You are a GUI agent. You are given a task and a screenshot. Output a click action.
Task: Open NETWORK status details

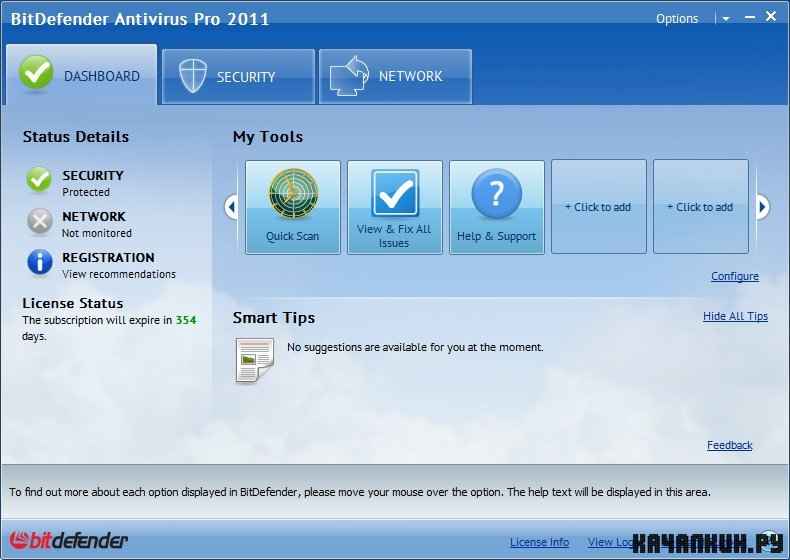click(x=94, y=216)
